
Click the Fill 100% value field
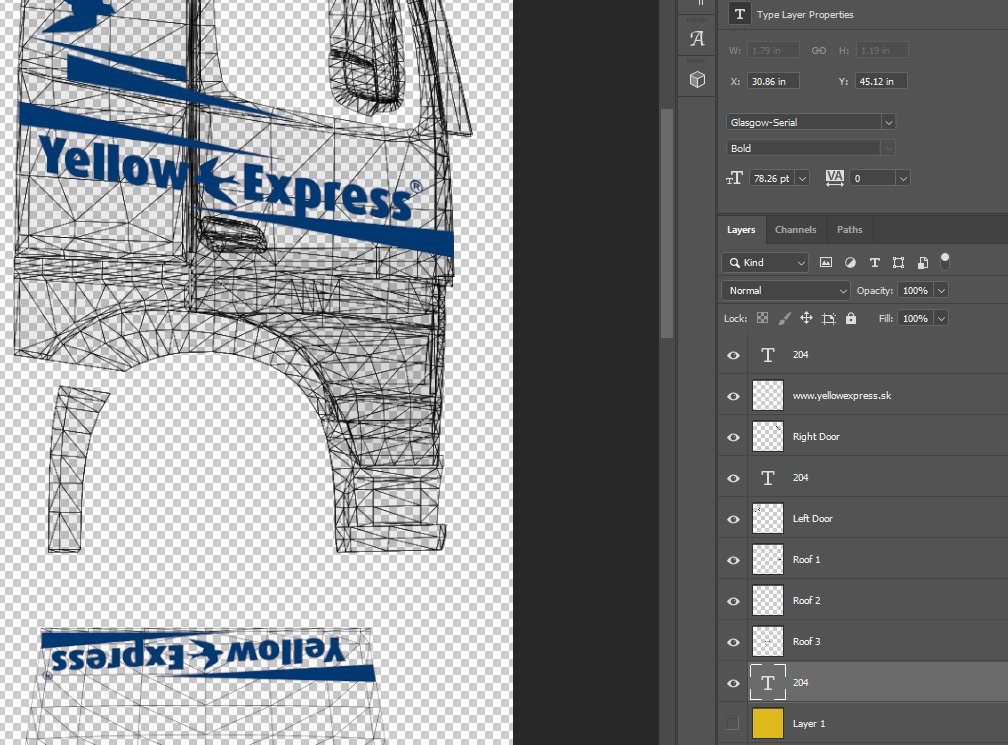pos(915,318)
